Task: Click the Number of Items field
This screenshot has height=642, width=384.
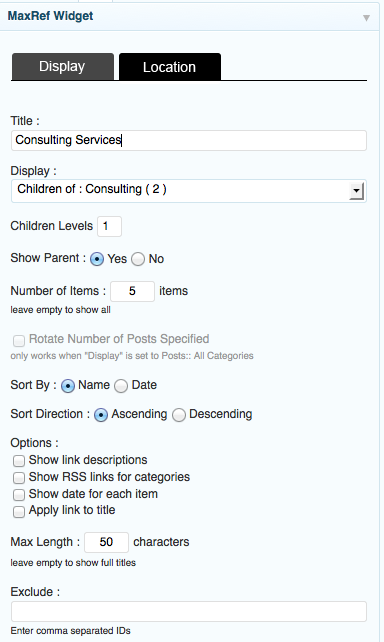Action: tap(133, 291)
